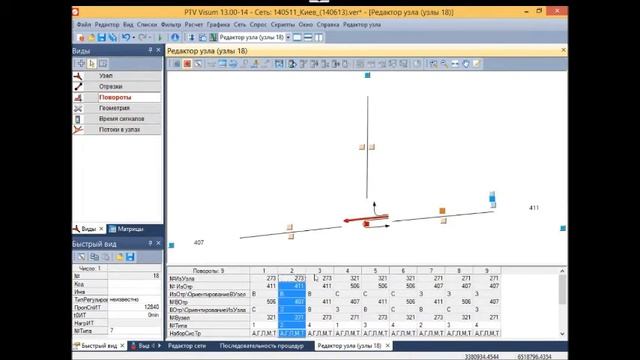The image size is (640, 360).
Task: Open the Расчет menu
Action: point(193,24)
